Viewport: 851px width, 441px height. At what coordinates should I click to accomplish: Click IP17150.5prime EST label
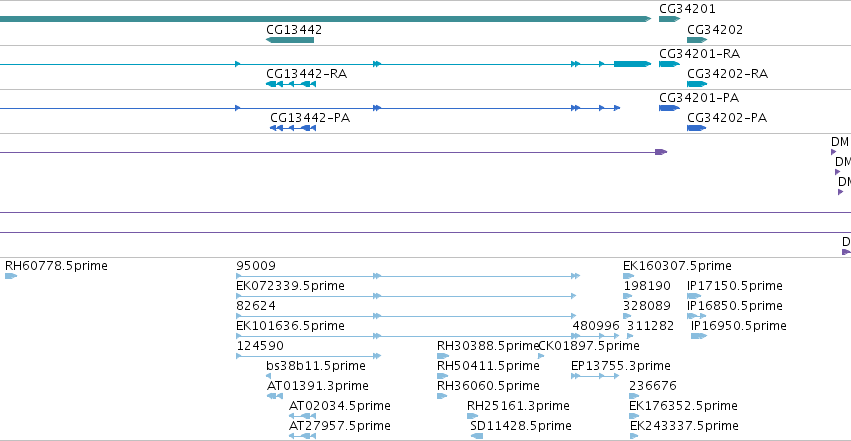(x=735, y=286)
